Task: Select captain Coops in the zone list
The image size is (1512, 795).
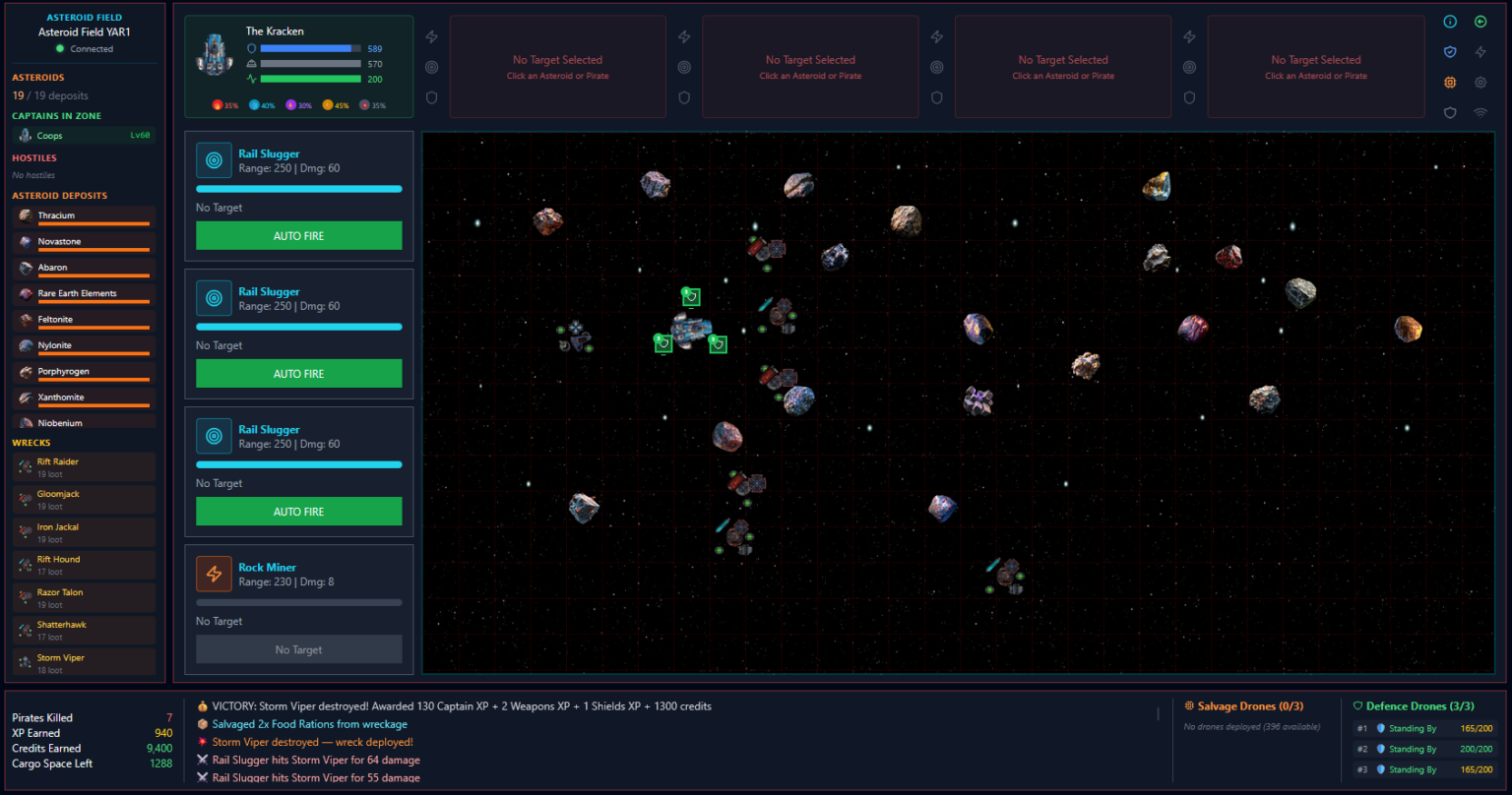Action: pyautogui.click(x=84, y=136)
